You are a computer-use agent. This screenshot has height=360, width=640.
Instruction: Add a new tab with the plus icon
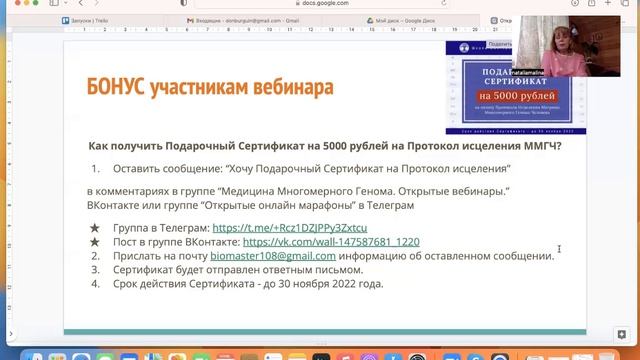pos(608,3)
